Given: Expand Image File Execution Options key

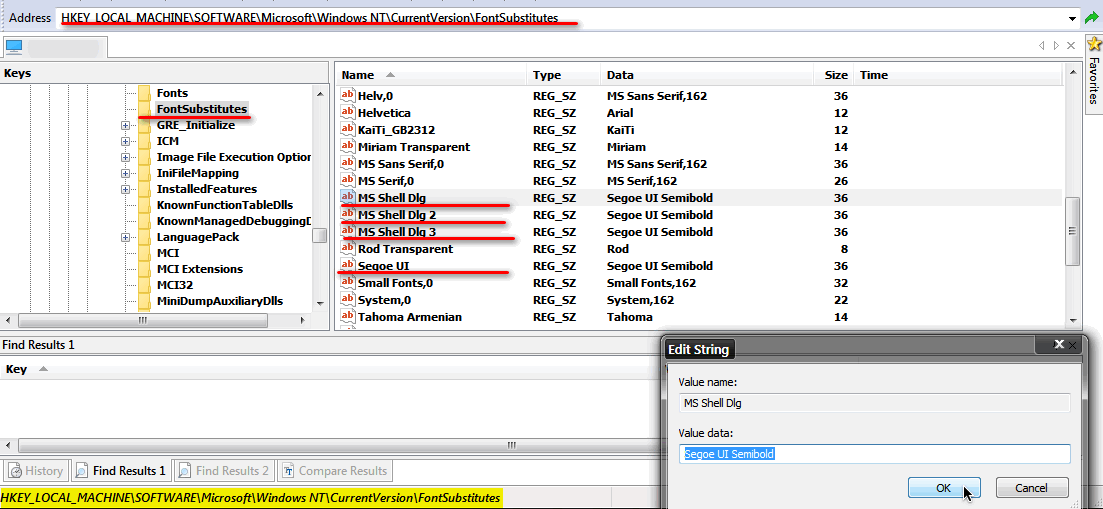Looking at the screenshot, I should (x=126, y=157).
